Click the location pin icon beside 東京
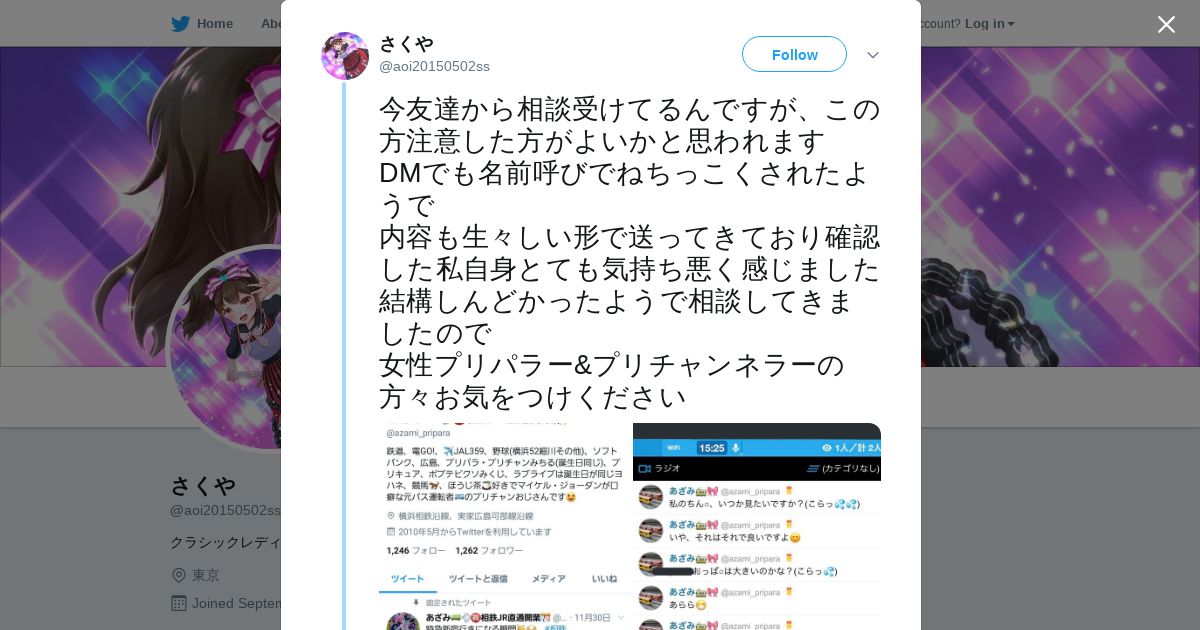1200x630 pixels. click(179, 575)
